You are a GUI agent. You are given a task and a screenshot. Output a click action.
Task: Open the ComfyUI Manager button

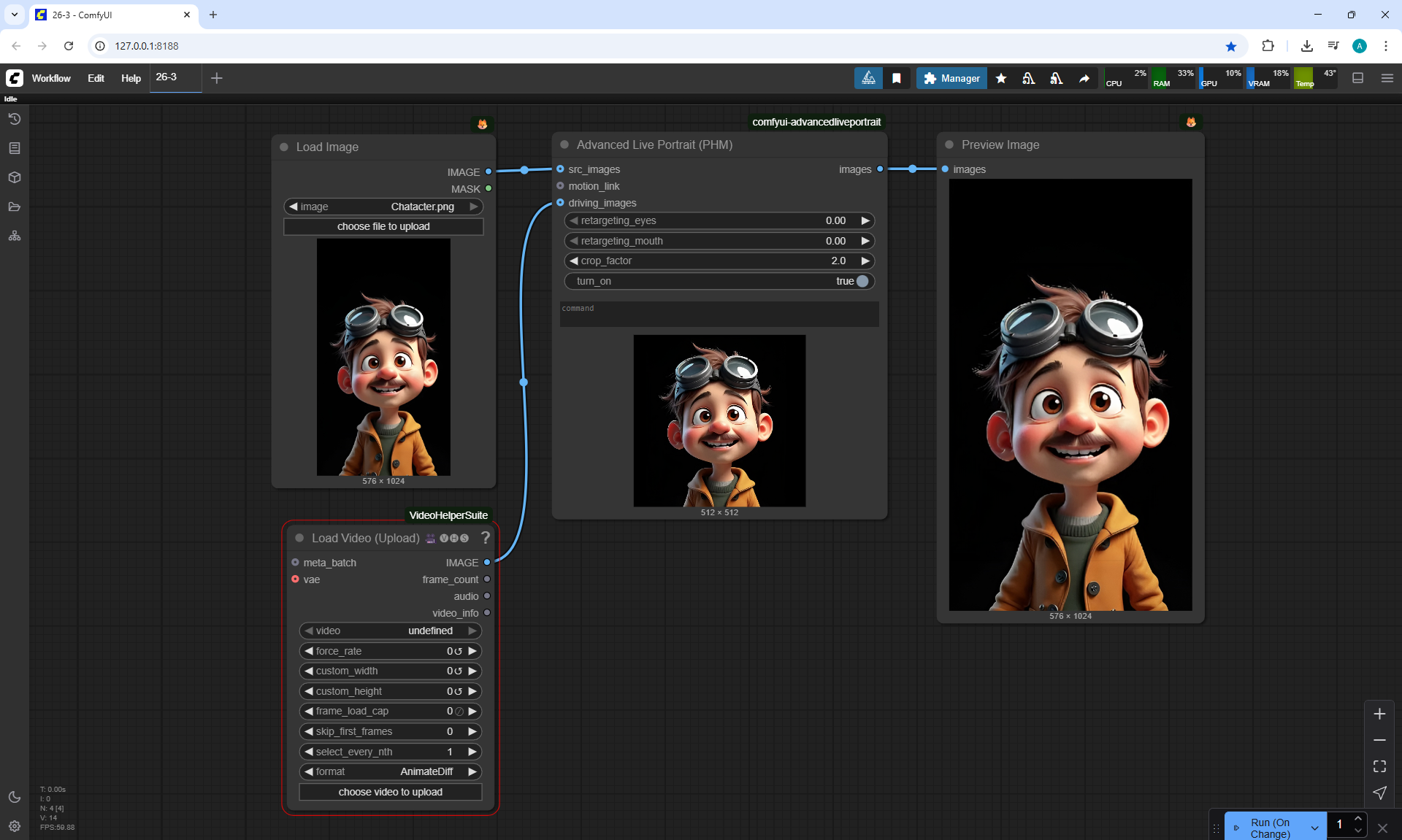pyautogui.click(x=951, y=78)
